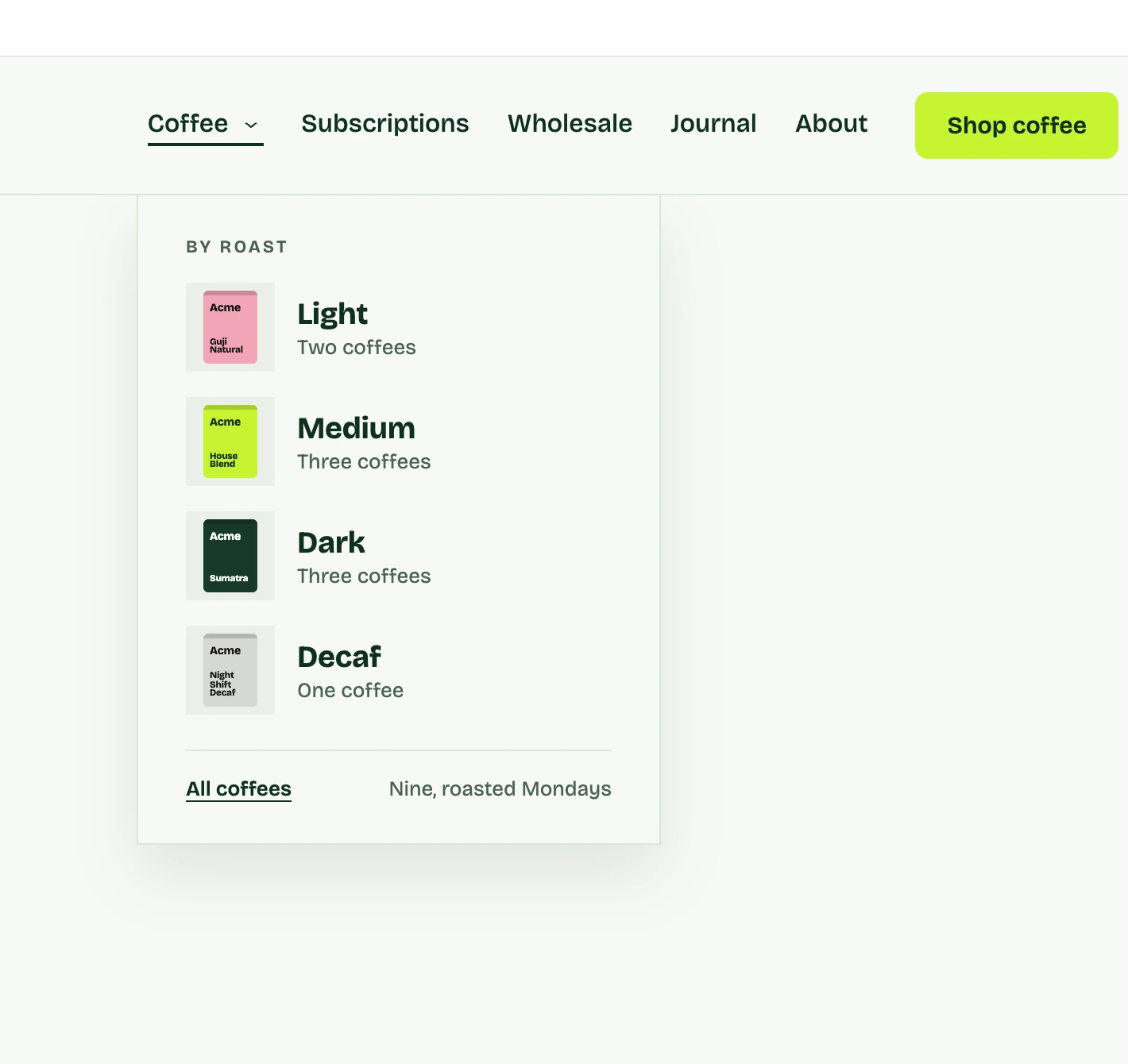Click the 'Nine, roasted Mondays' text
1128x1064 pixels.
click(x=500, y=789)
